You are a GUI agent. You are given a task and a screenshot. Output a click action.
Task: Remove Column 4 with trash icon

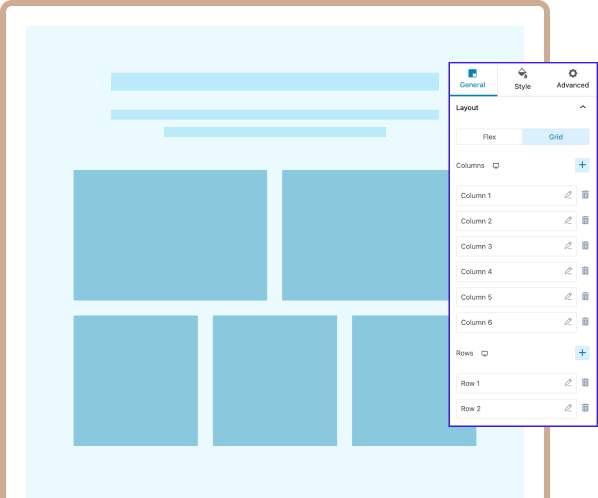585,271
